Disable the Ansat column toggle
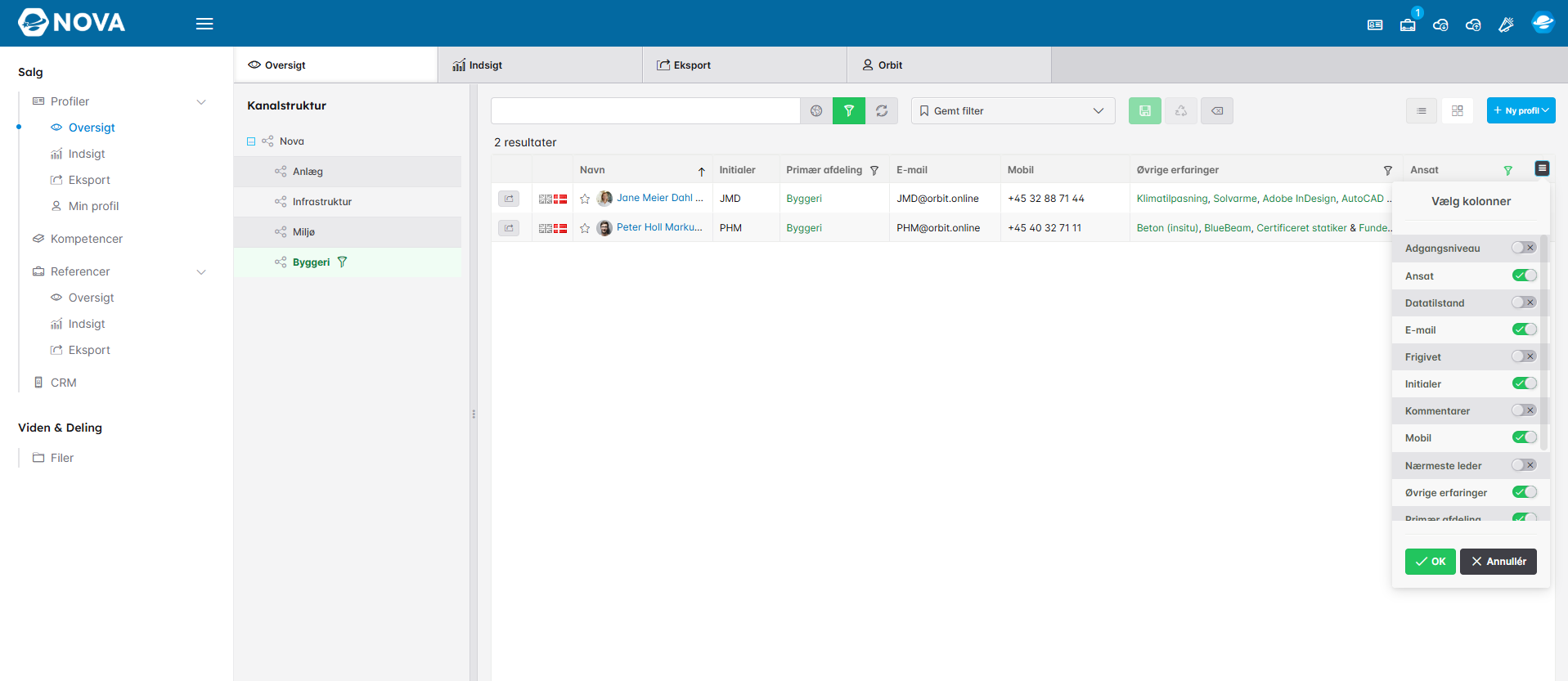 point(1524,276)
